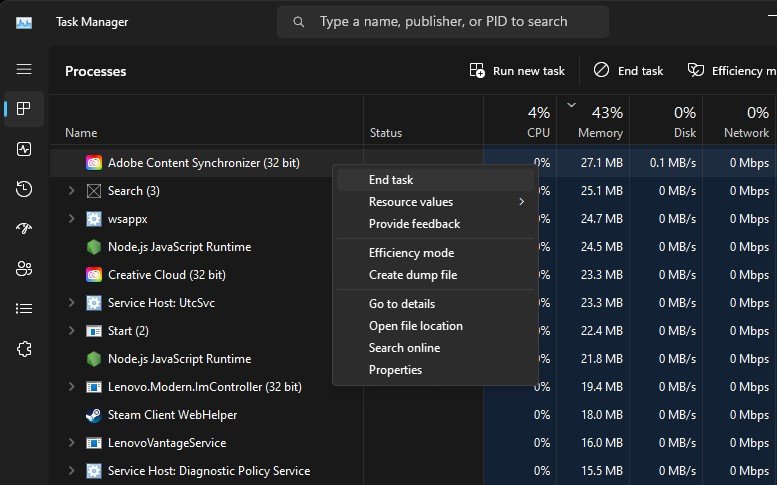Select Open file location menu entry
The width and height of the screenshot is (777, 485).
[x=415, y=326]
